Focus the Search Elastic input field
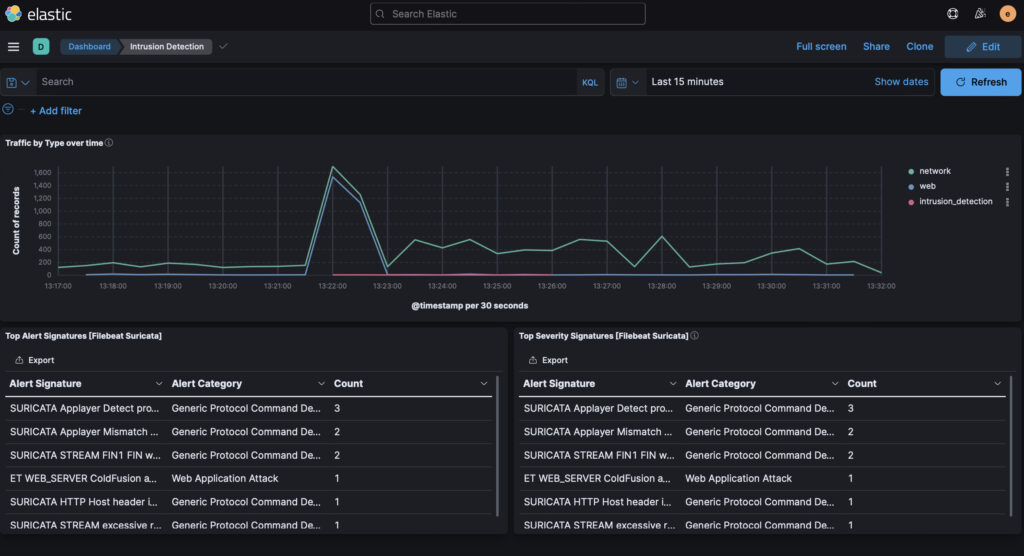1024x556 pixels. pyautogui.click(x=508, y=14)
